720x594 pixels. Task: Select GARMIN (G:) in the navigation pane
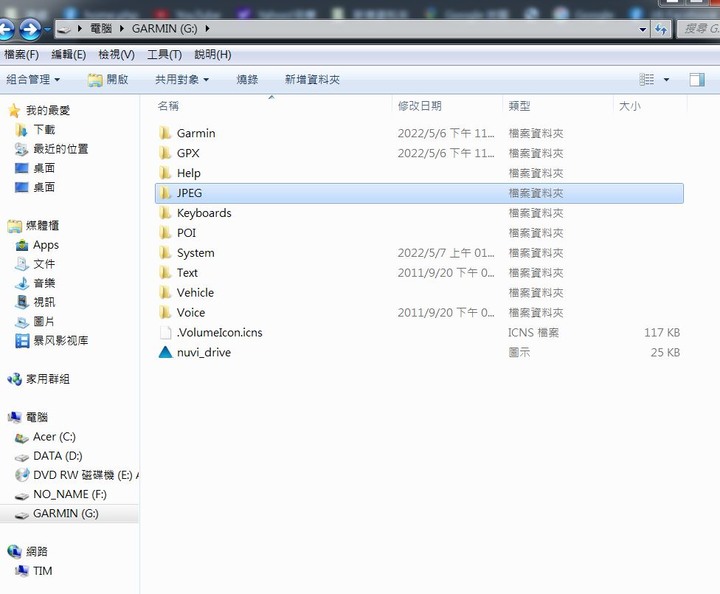point(66,514)
